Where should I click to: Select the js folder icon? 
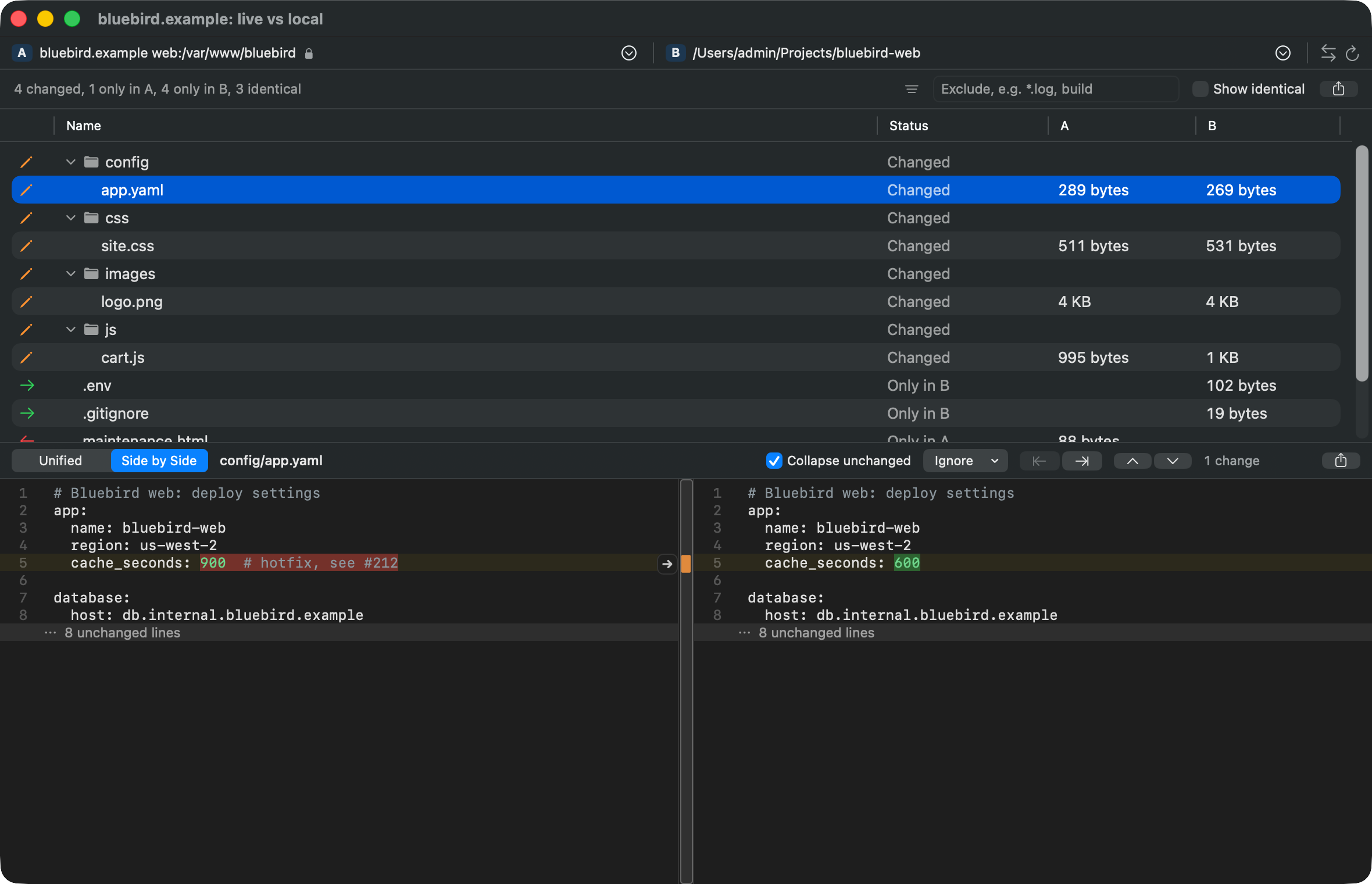91,329
